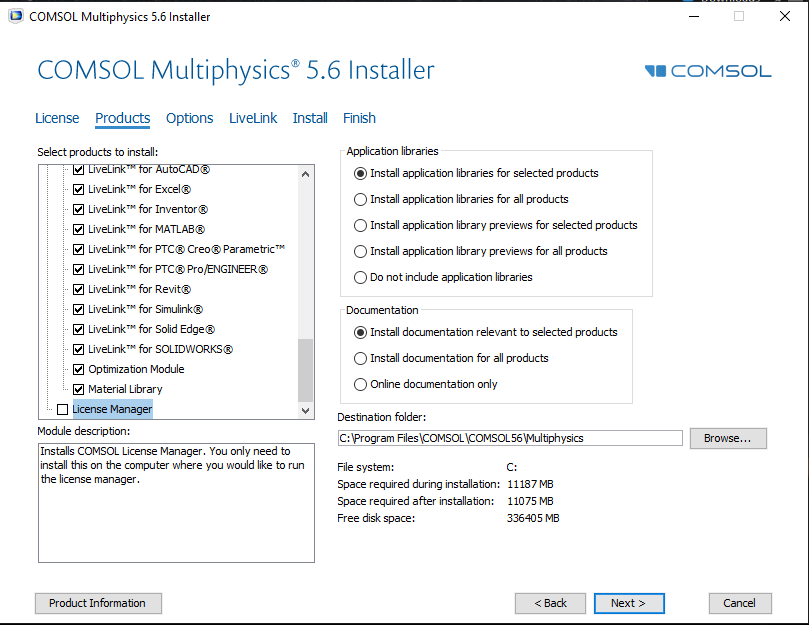Choose Do not include application libraries
Viewport: 809px width, 625px height.
[360, 277]
